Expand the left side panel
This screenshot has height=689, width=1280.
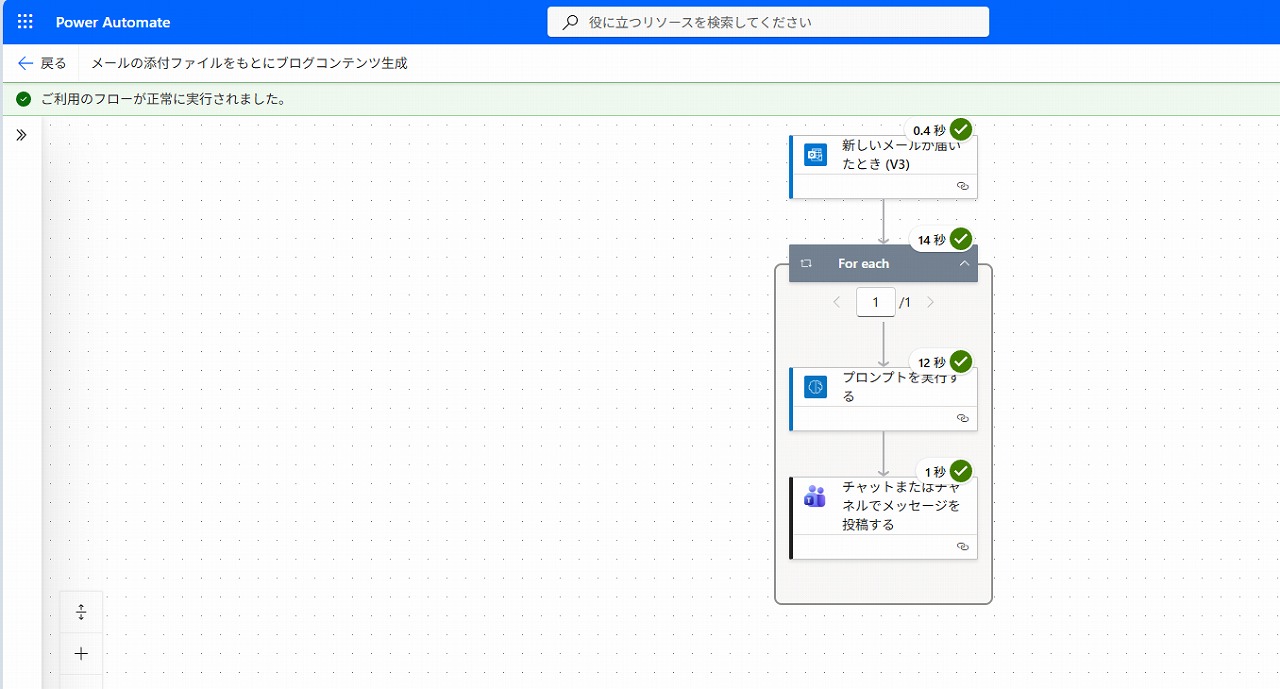(21, 135)
